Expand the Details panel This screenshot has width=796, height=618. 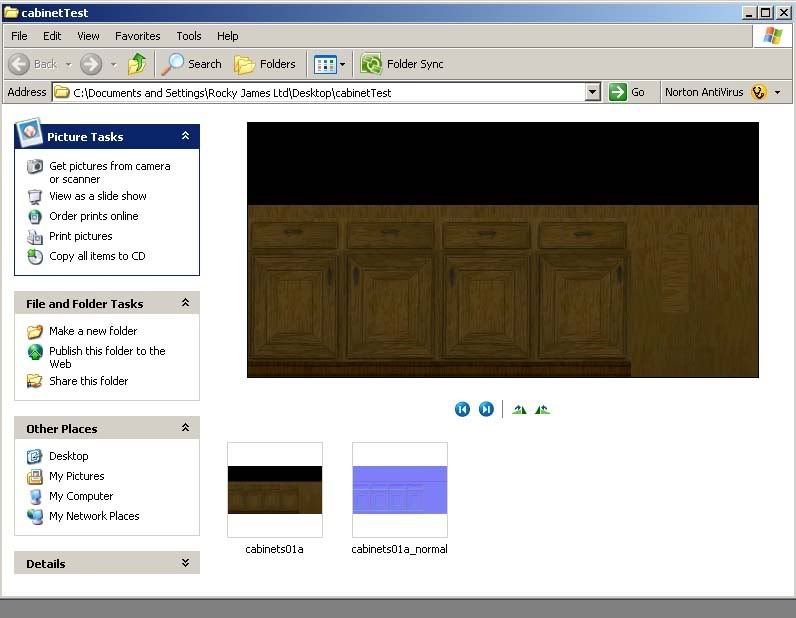tap(185, 563)
